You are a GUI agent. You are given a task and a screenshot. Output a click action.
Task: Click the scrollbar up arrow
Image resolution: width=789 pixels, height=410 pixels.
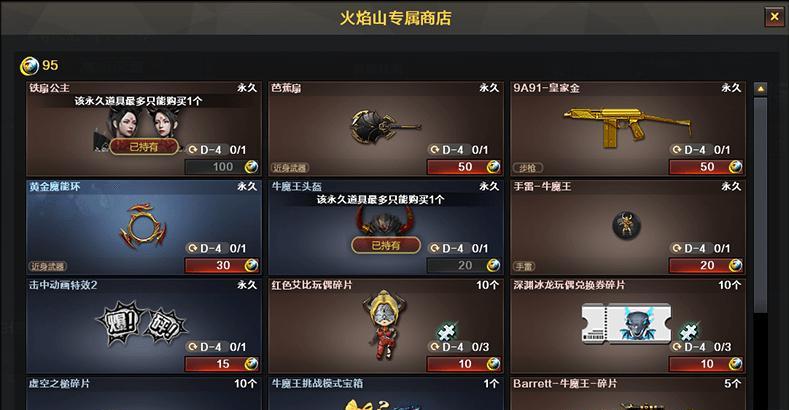click(760, 89)
